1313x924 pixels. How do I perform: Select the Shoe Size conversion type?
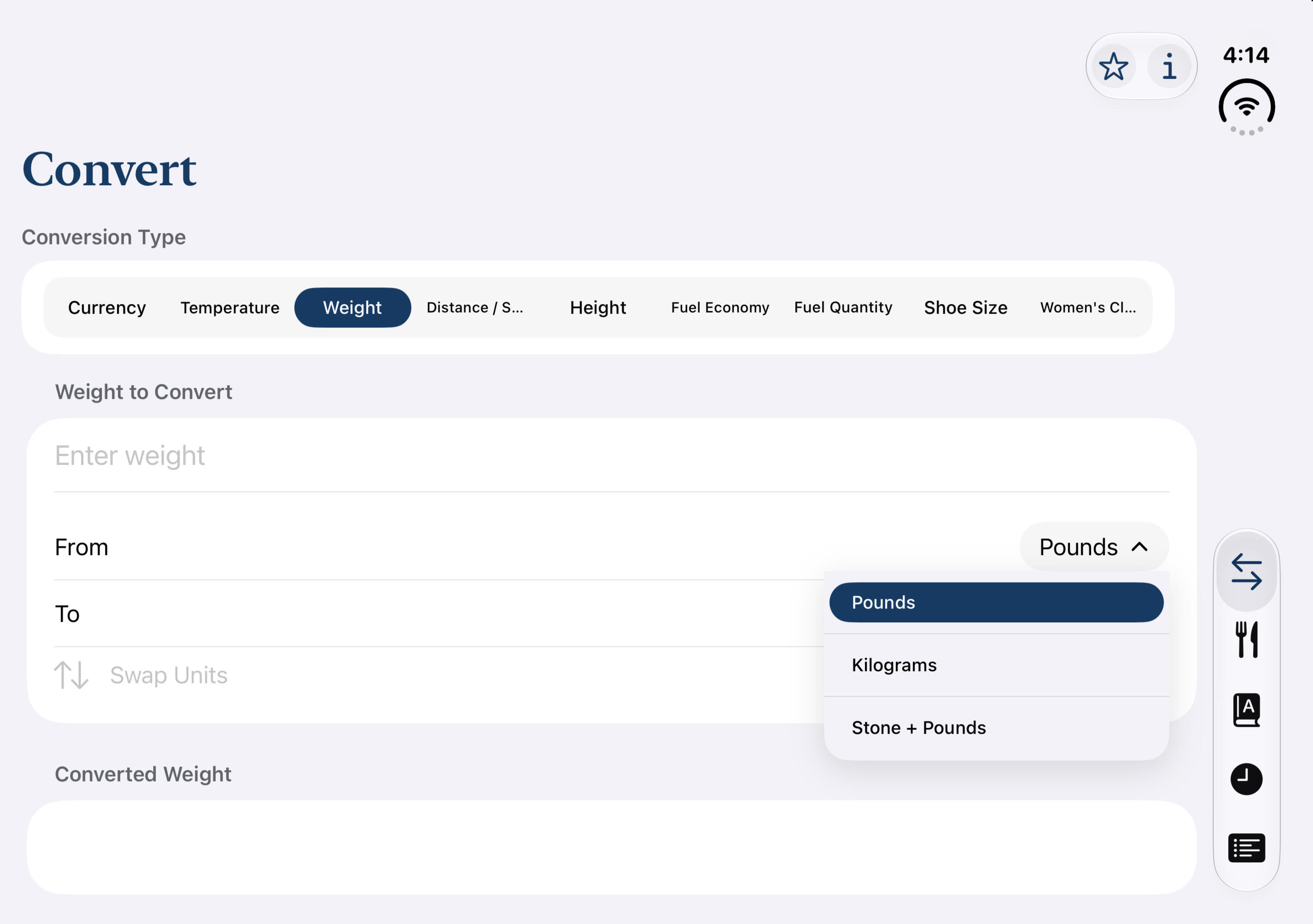965,308
